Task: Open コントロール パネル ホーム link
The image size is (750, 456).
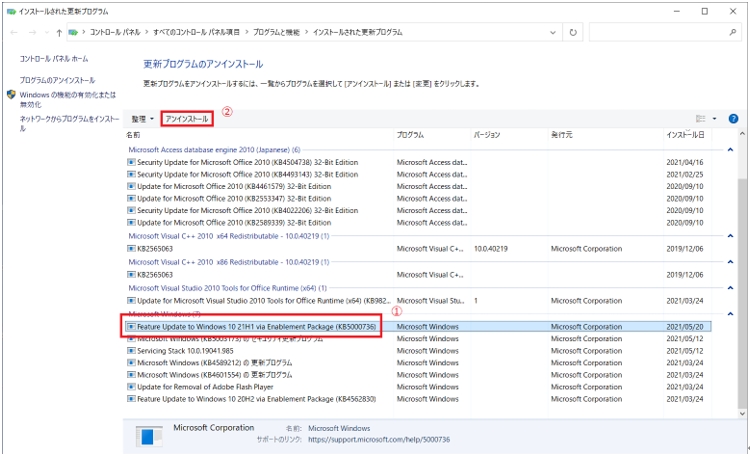Action: (x=54, y=58)
